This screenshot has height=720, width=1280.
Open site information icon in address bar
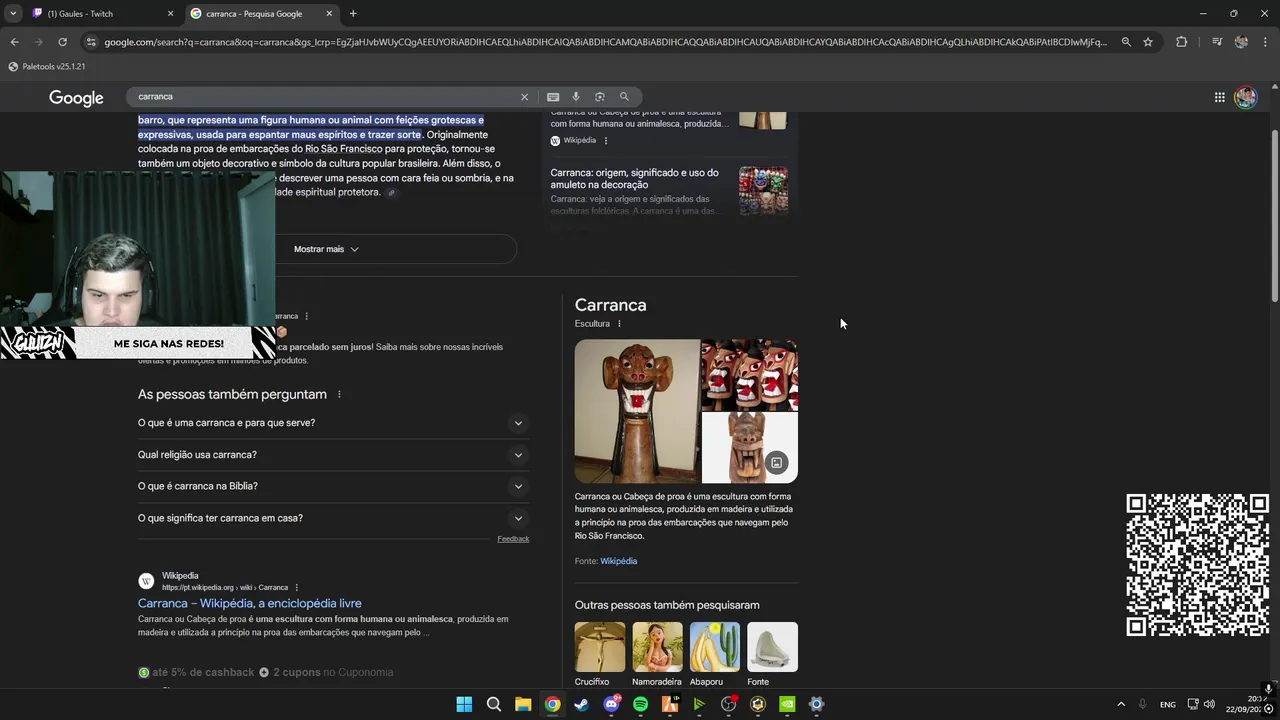[91, 42]
